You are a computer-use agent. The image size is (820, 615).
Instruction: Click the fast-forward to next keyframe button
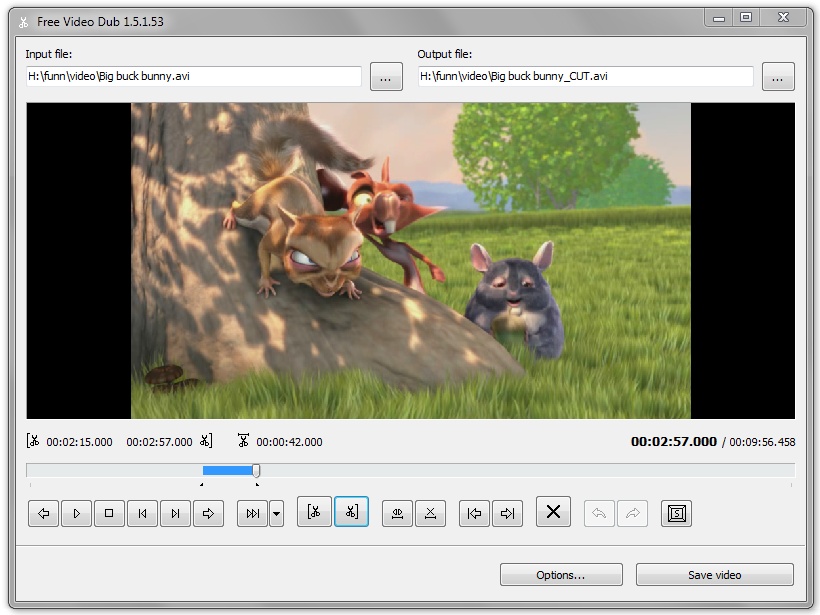coord(253,514)
